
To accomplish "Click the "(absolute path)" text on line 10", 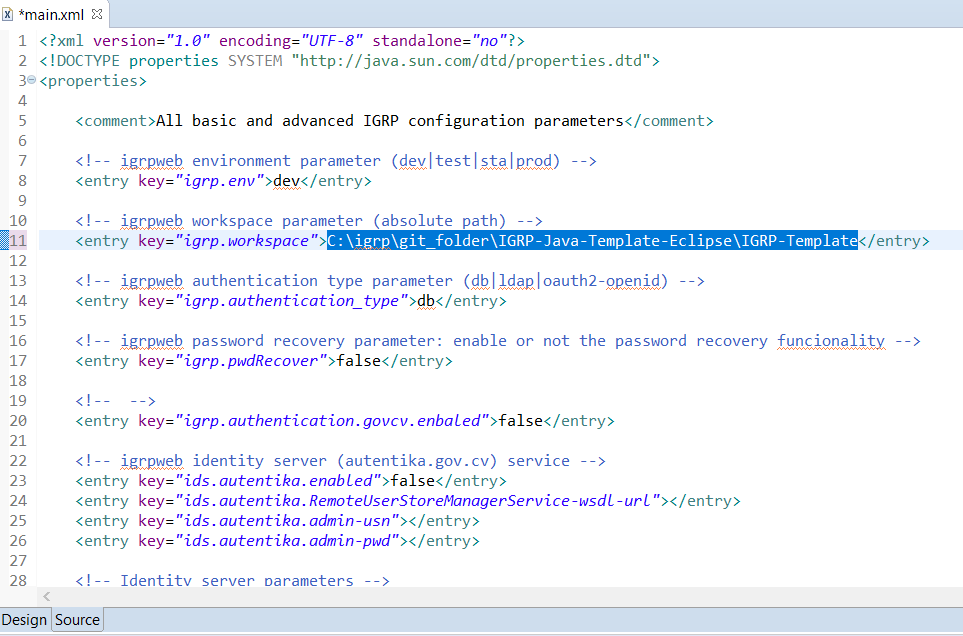I will [x=439, y=220].
